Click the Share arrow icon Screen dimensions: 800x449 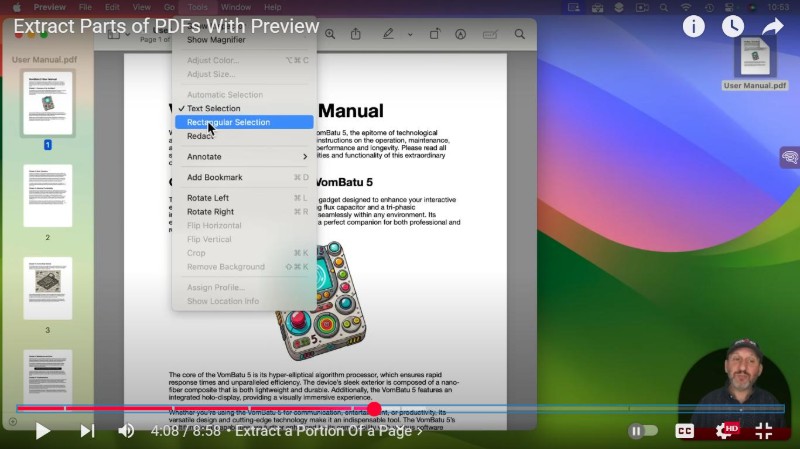tap(772, 27)
